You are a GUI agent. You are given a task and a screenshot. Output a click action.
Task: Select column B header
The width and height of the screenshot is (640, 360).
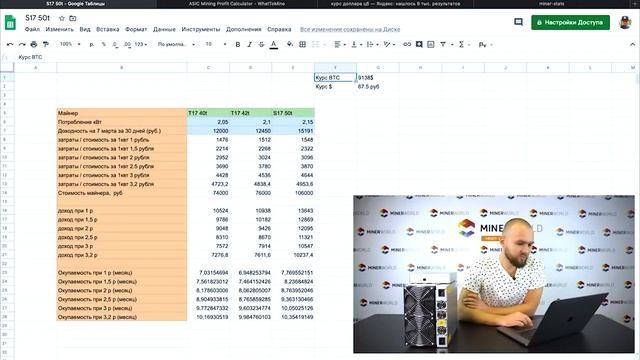pos(122,67)
